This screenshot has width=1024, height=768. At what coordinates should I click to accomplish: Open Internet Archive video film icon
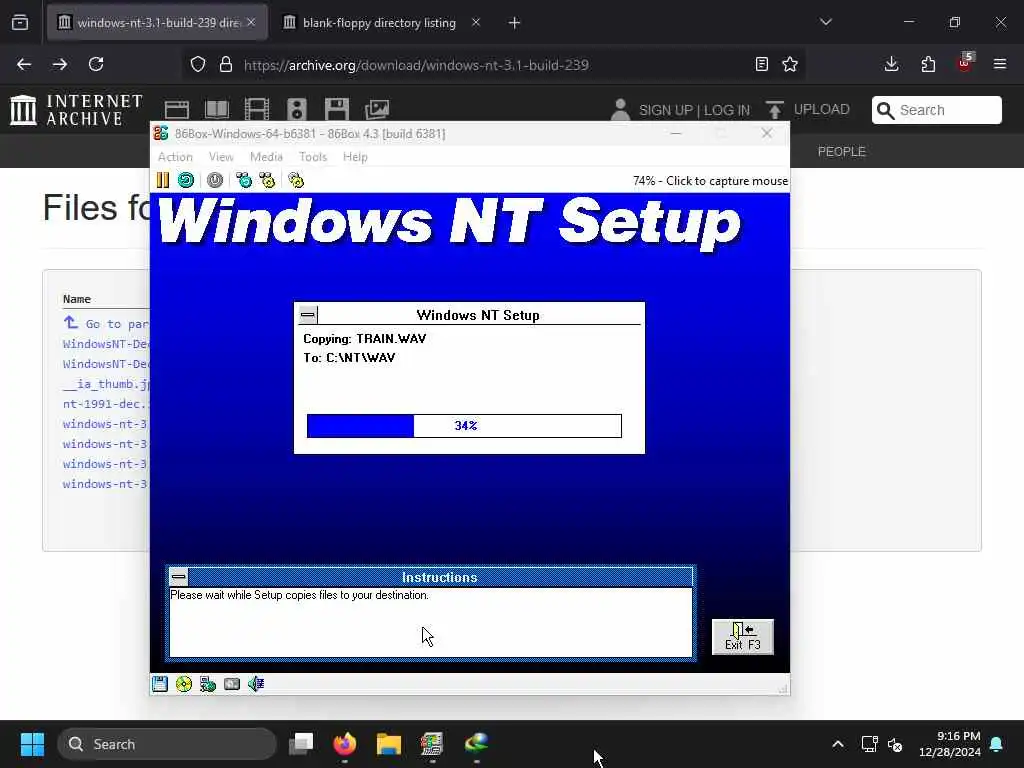point(257,109)
